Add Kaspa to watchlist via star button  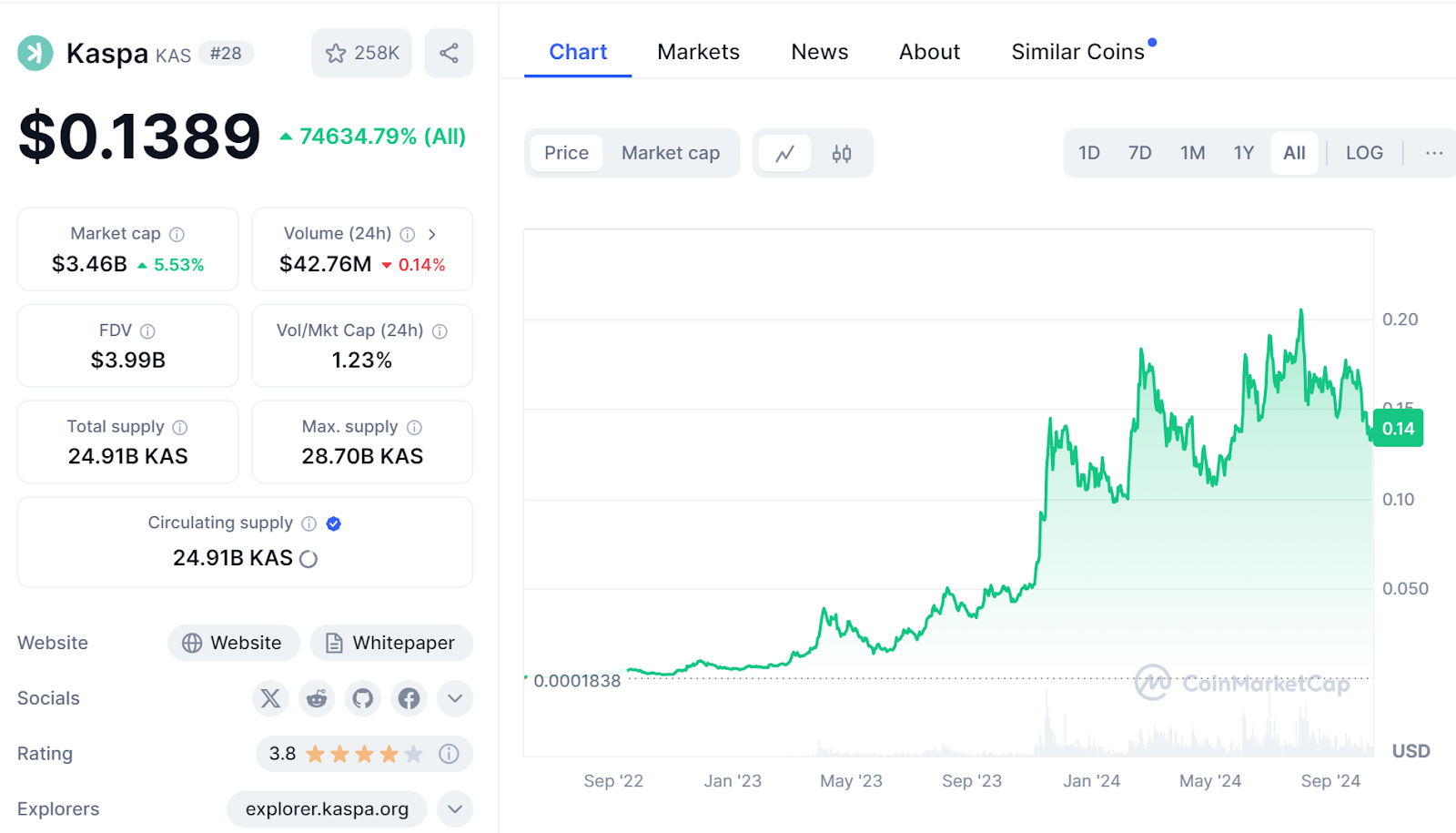[x=361, y=53]
